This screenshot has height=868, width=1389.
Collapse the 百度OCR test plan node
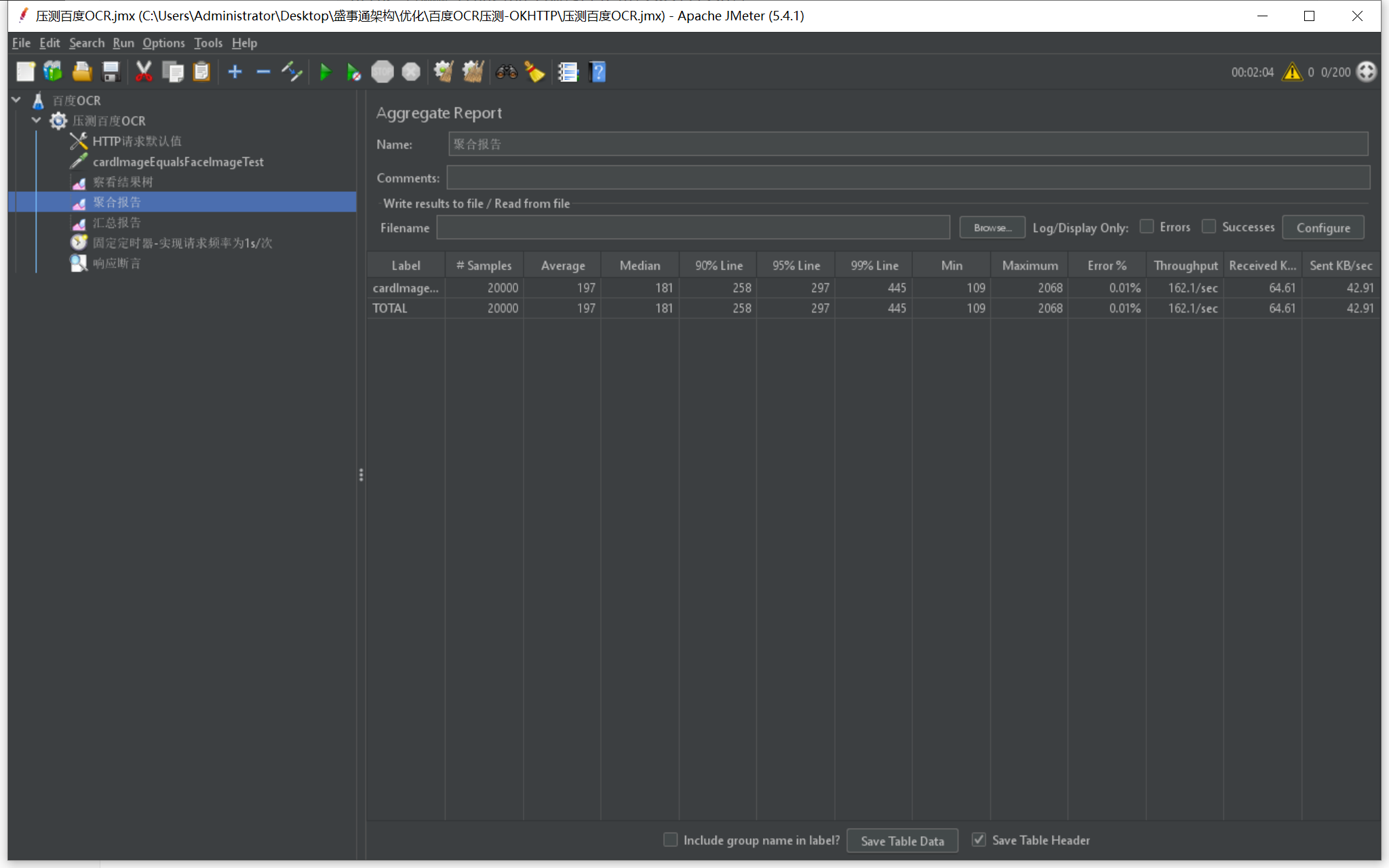[15, 99]
